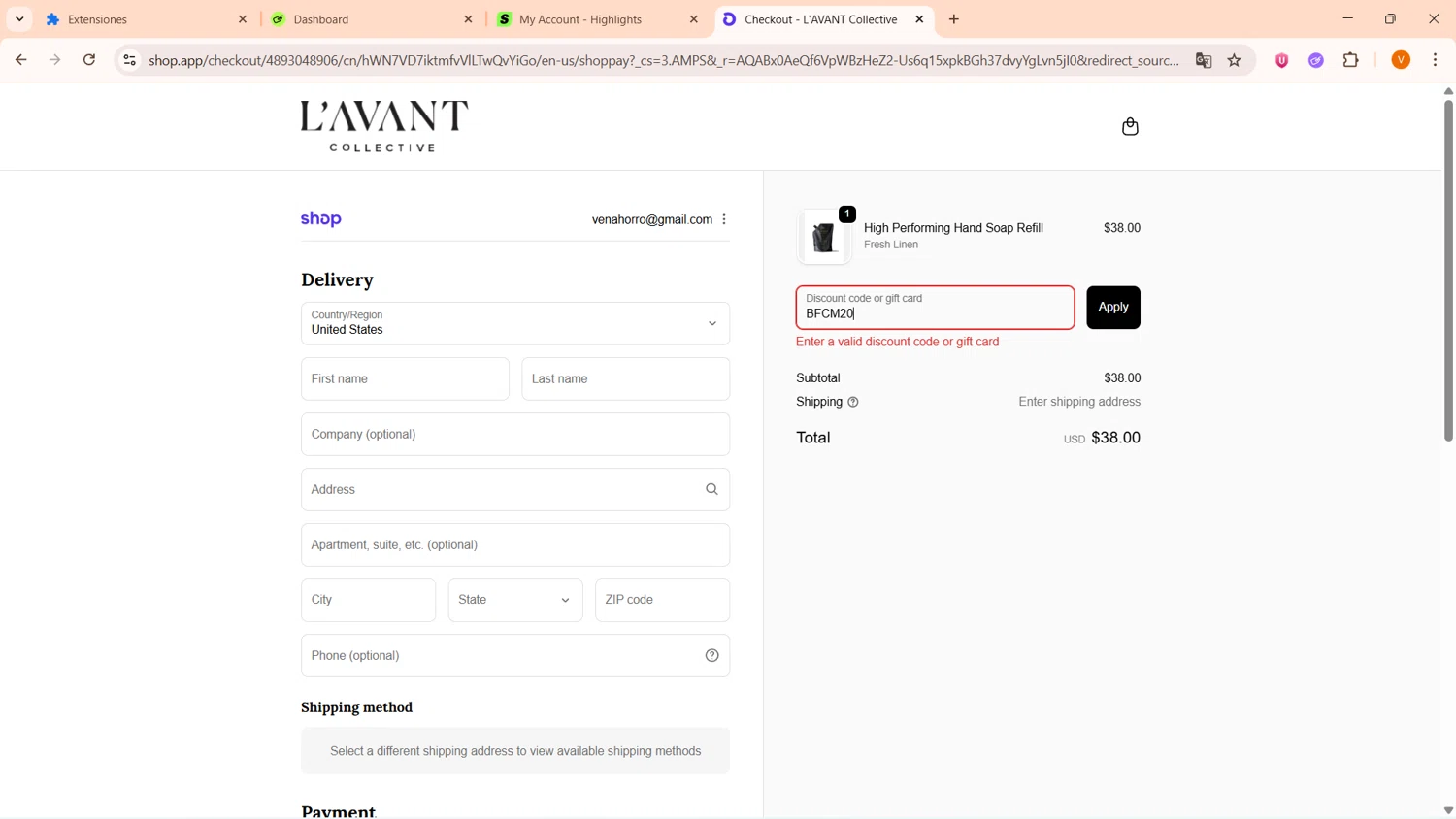Go forward in browser history

coord(55,60)
